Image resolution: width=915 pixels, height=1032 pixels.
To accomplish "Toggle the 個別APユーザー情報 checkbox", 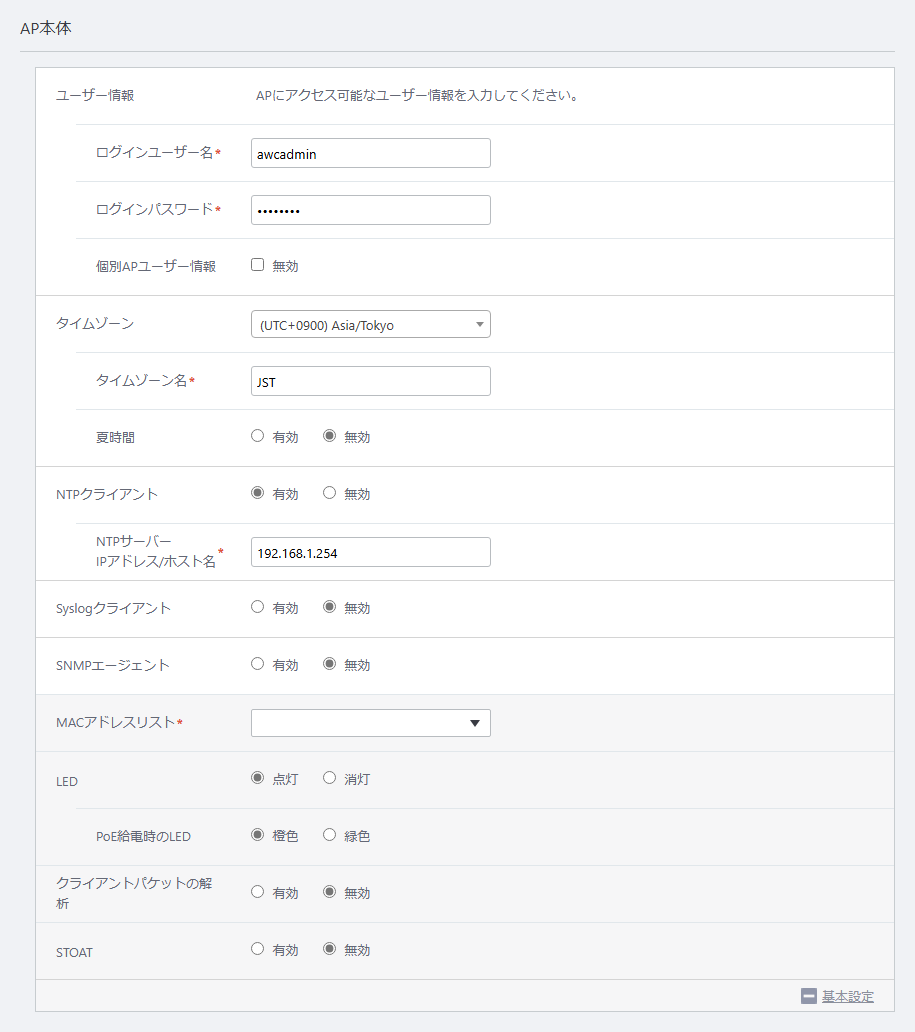I will (257, 265).
